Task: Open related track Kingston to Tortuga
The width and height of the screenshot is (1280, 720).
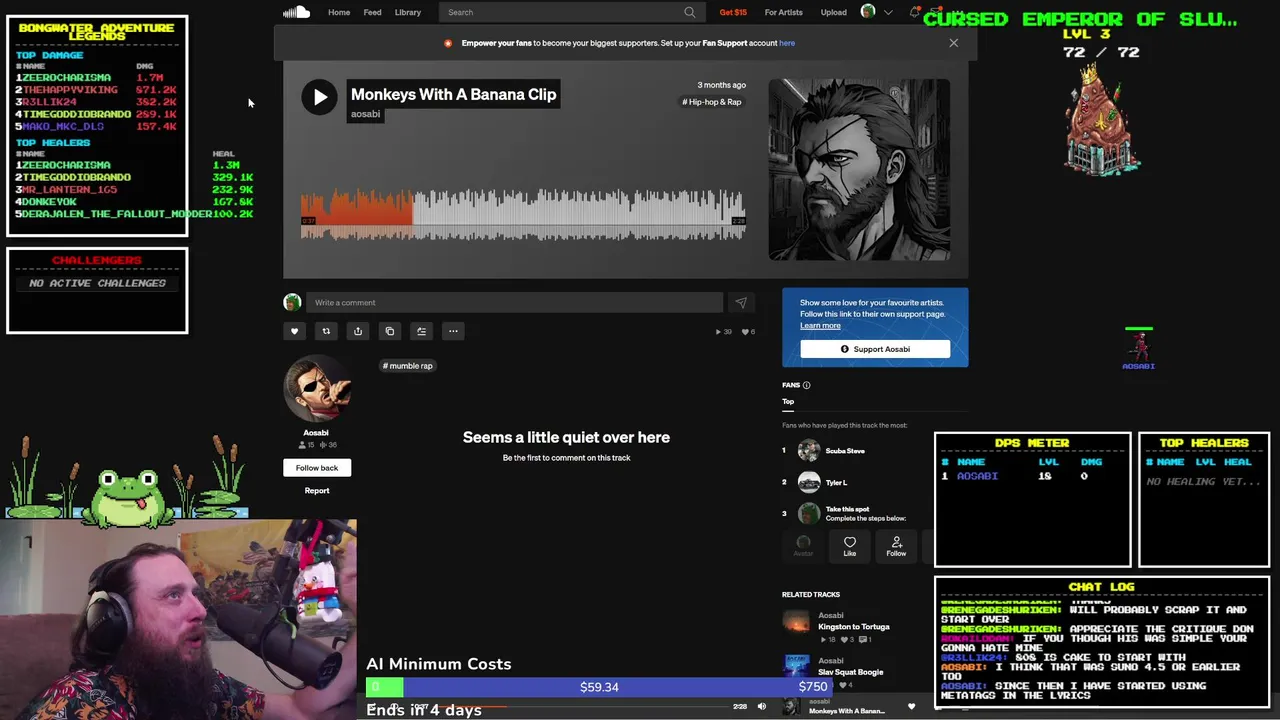Action: (x=854, y=627)
